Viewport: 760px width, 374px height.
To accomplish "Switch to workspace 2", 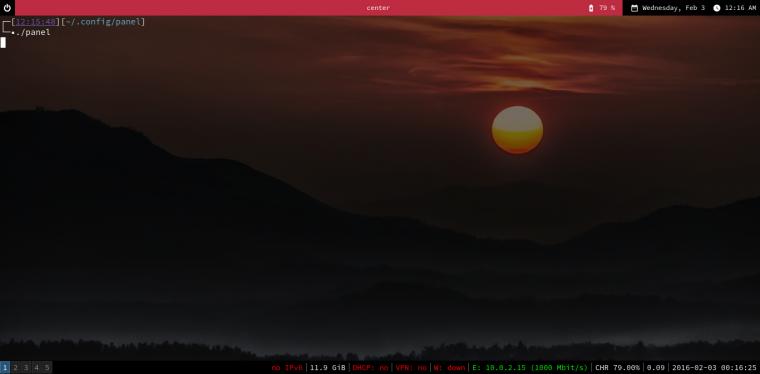I will pos(16,368).
